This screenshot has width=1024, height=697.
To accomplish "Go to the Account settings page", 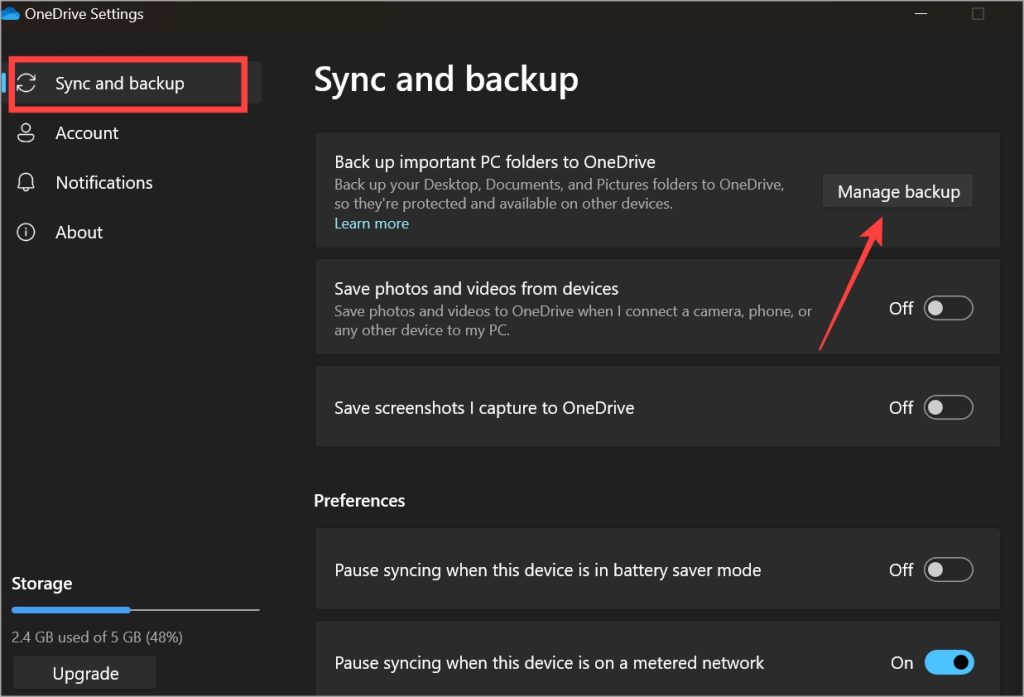I will click(87, 133).
